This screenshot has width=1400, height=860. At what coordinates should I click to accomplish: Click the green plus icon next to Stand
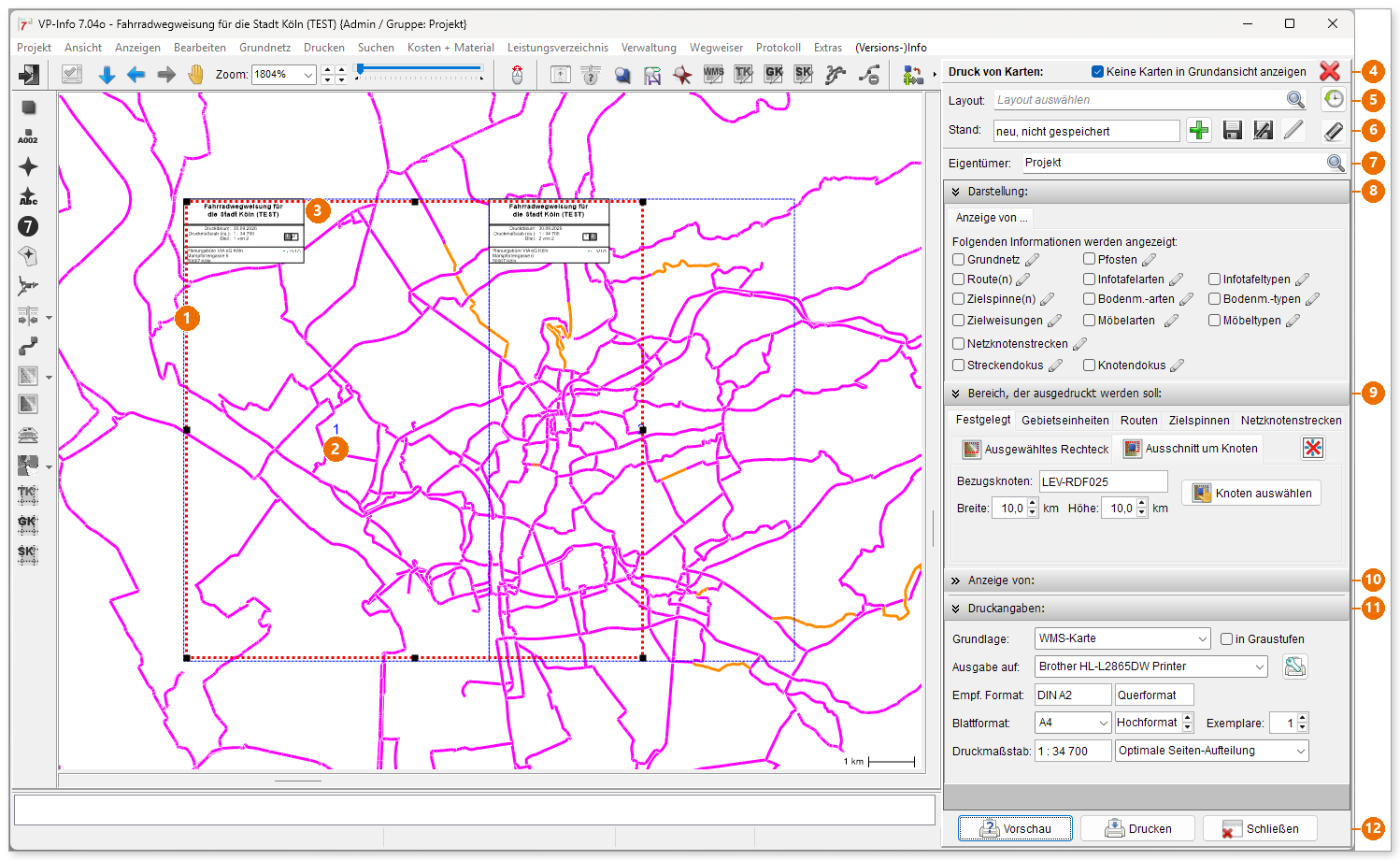[x=1199, y=131]
